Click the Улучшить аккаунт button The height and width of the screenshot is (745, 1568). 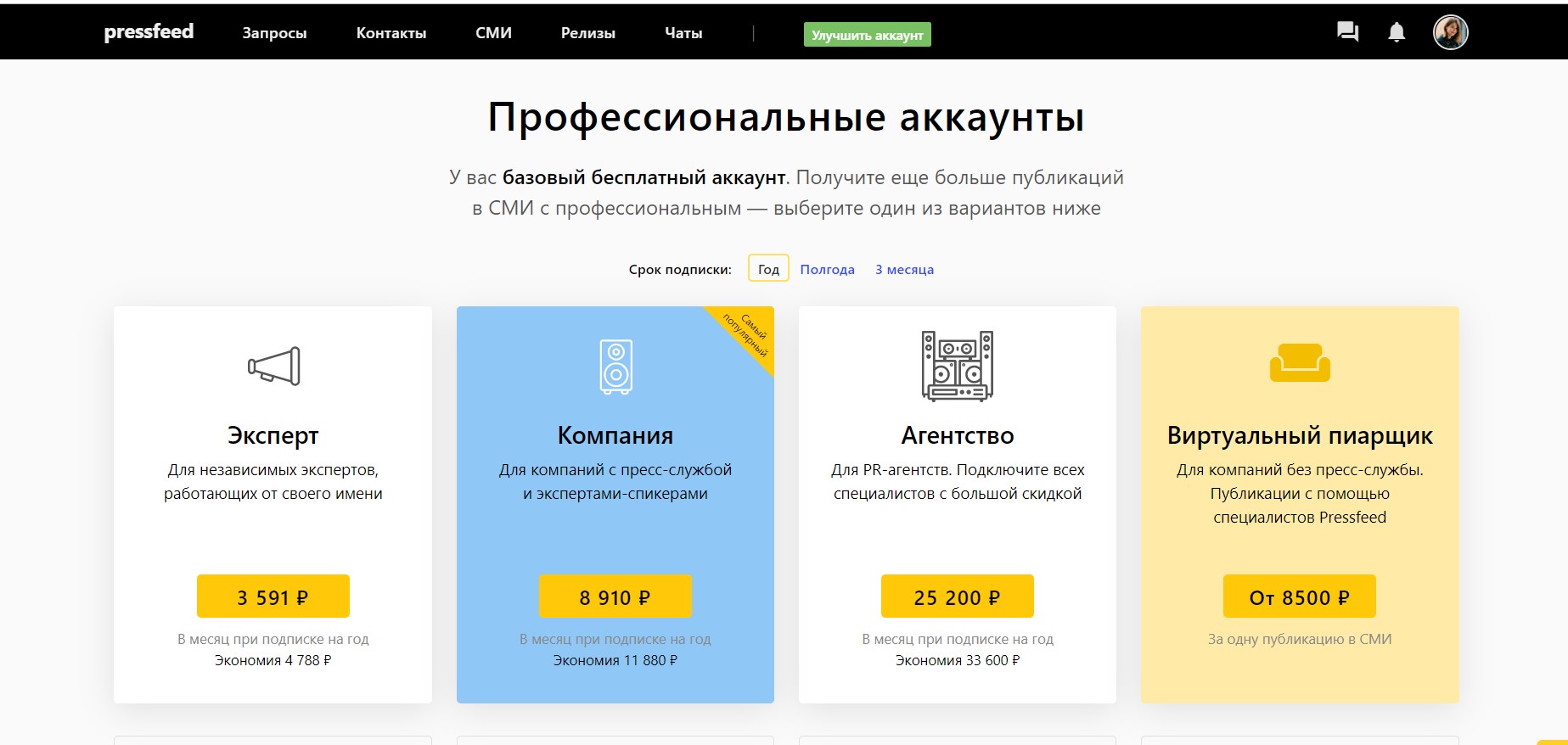coord(867,35)
